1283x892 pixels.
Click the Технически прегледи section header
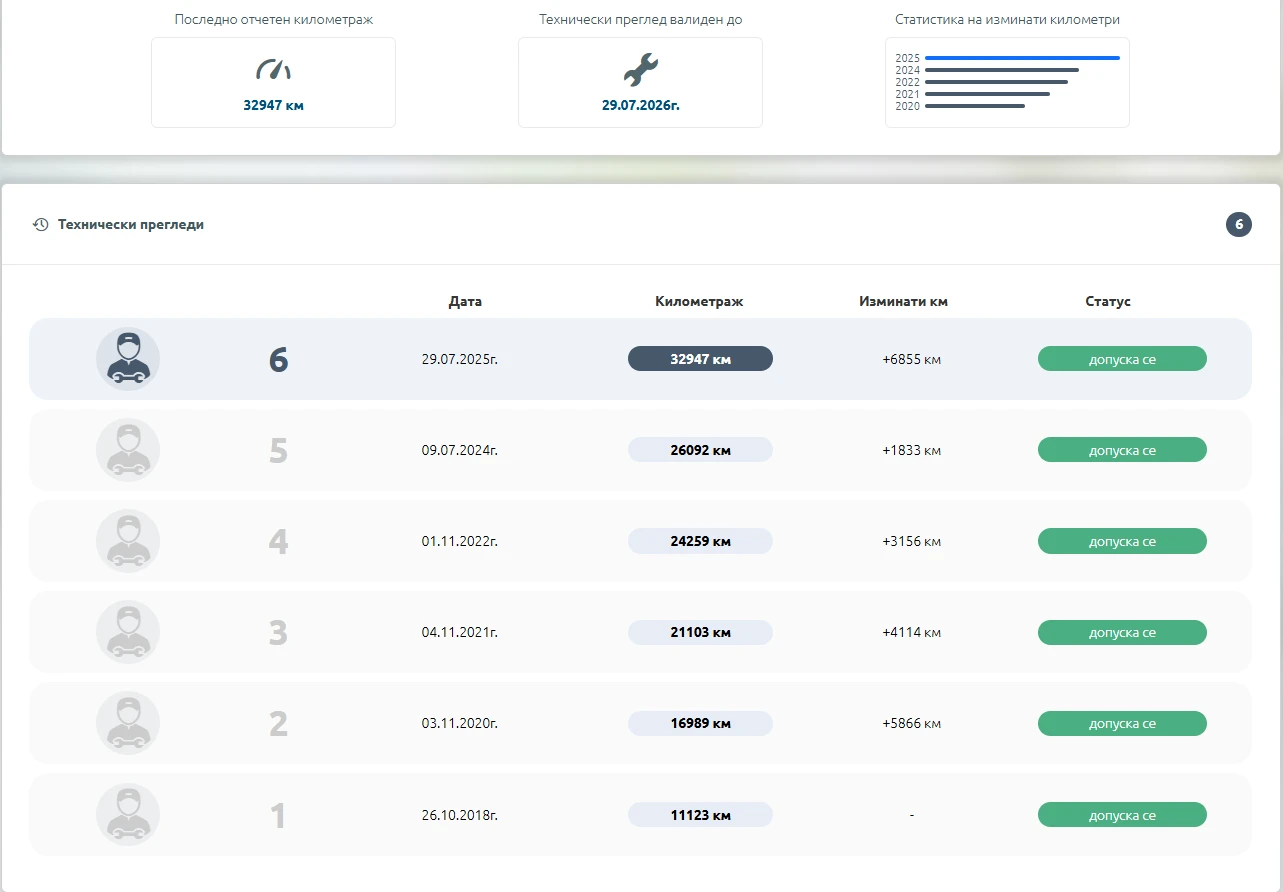click(x=131, y=225)
